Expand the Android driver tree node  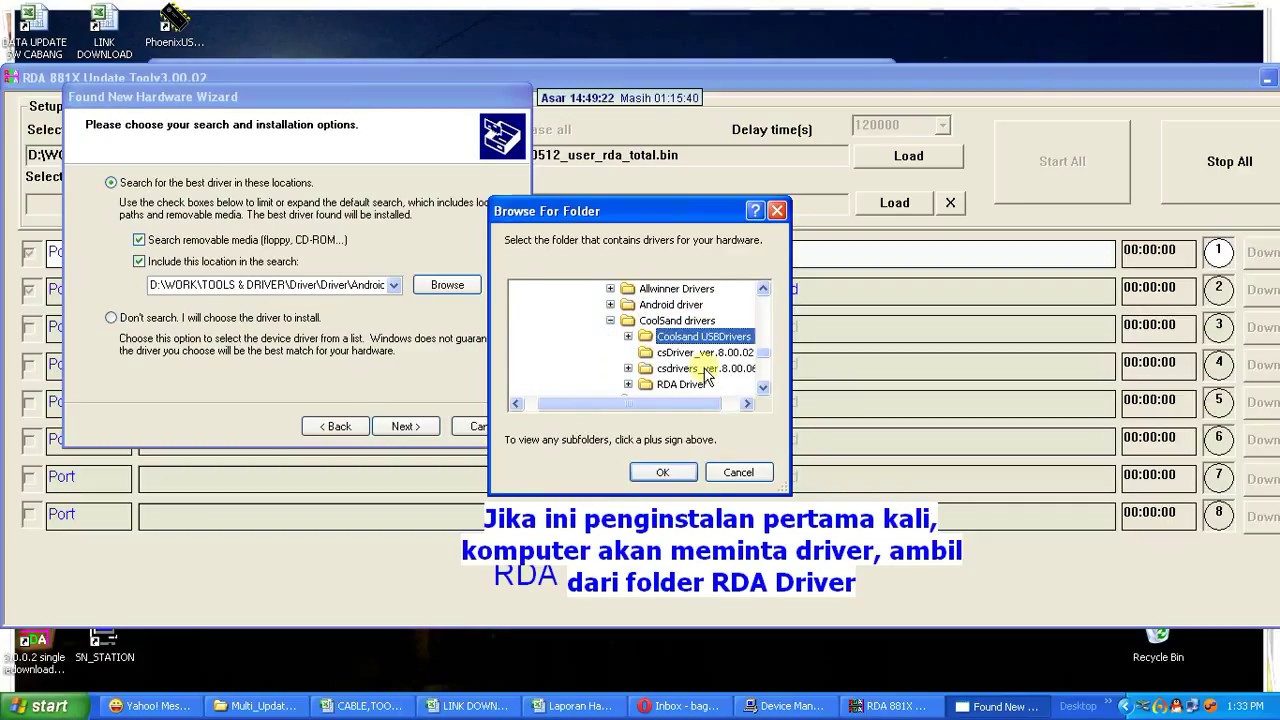(x=610, y=305)
